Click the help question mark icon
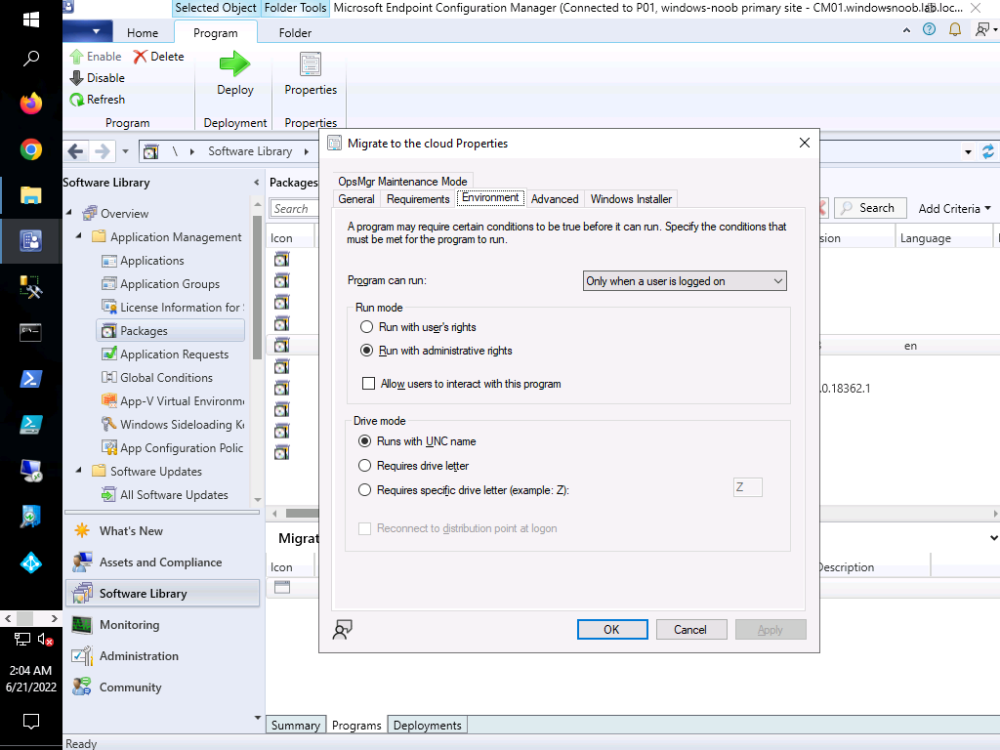Image resolution: width=1000 pixels, height=750 pixels. coord(929,29)
